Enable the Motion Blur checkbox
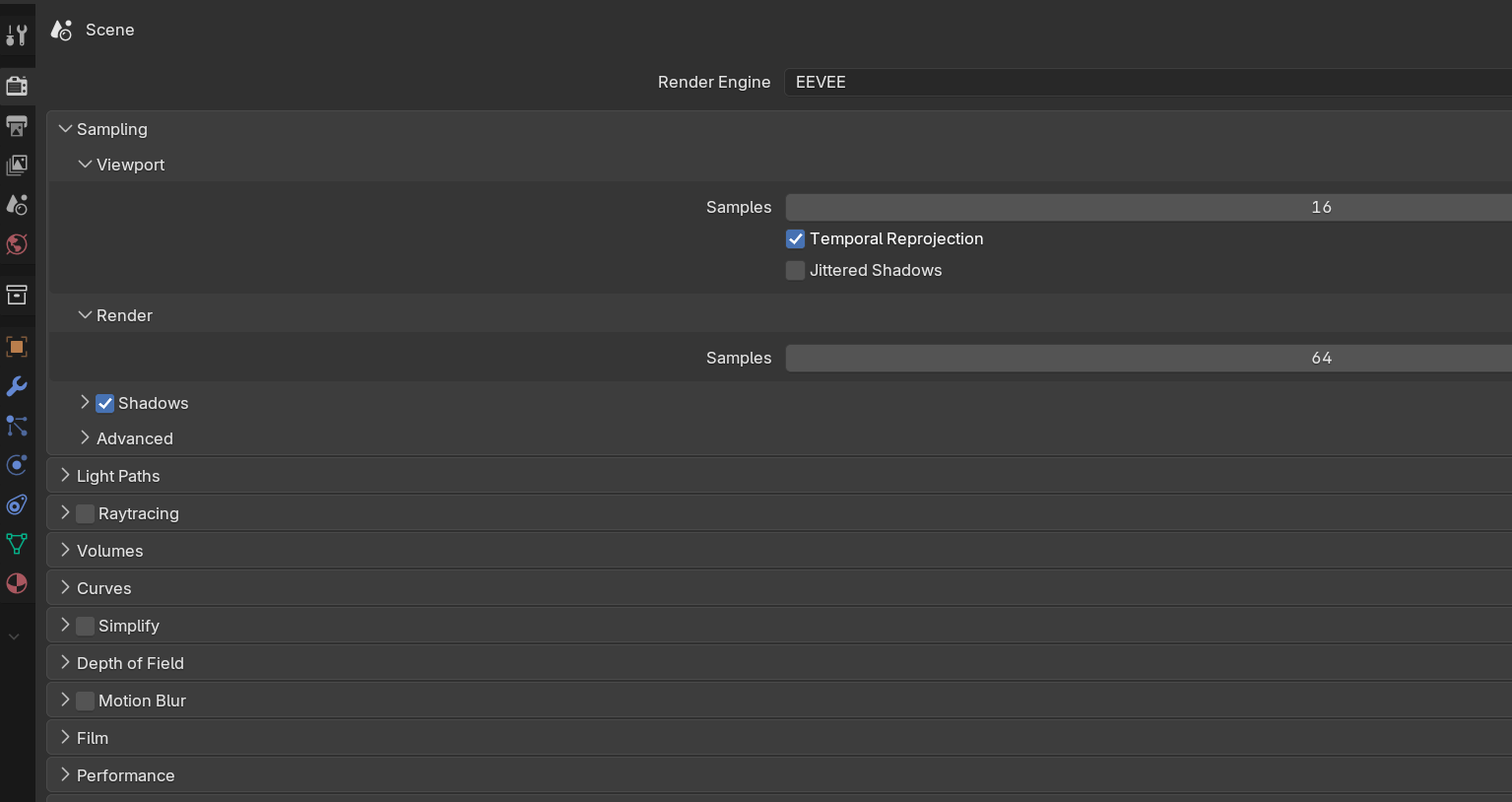 click(x=85, y=701)
